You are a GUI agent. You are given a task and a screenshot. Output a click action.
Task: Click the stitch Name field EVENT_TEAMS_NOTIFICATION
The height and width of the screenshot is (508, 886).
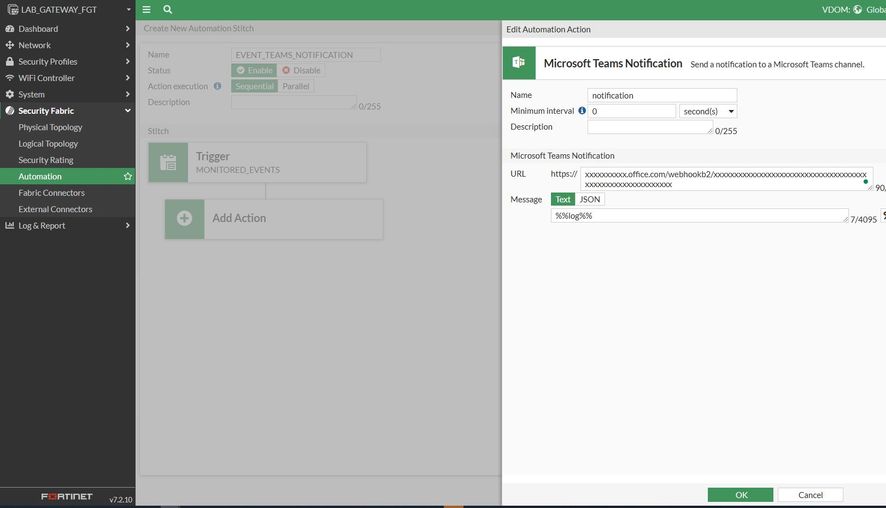306,55
